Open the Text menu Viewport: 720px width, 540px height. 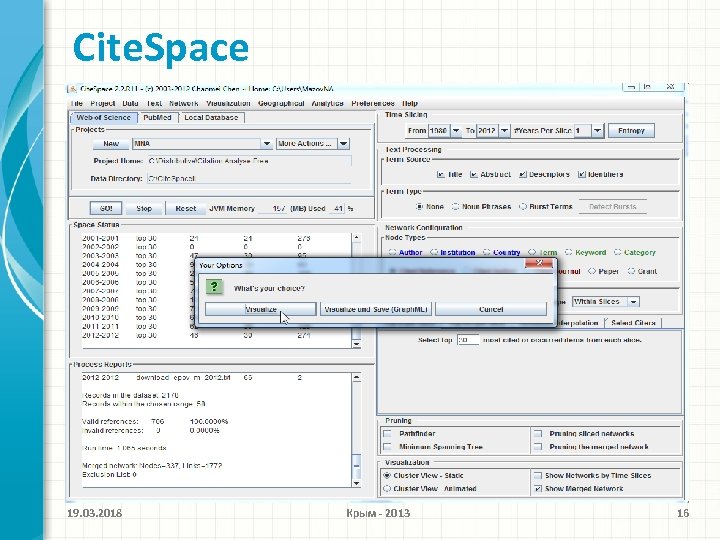(x=154, y=103)
